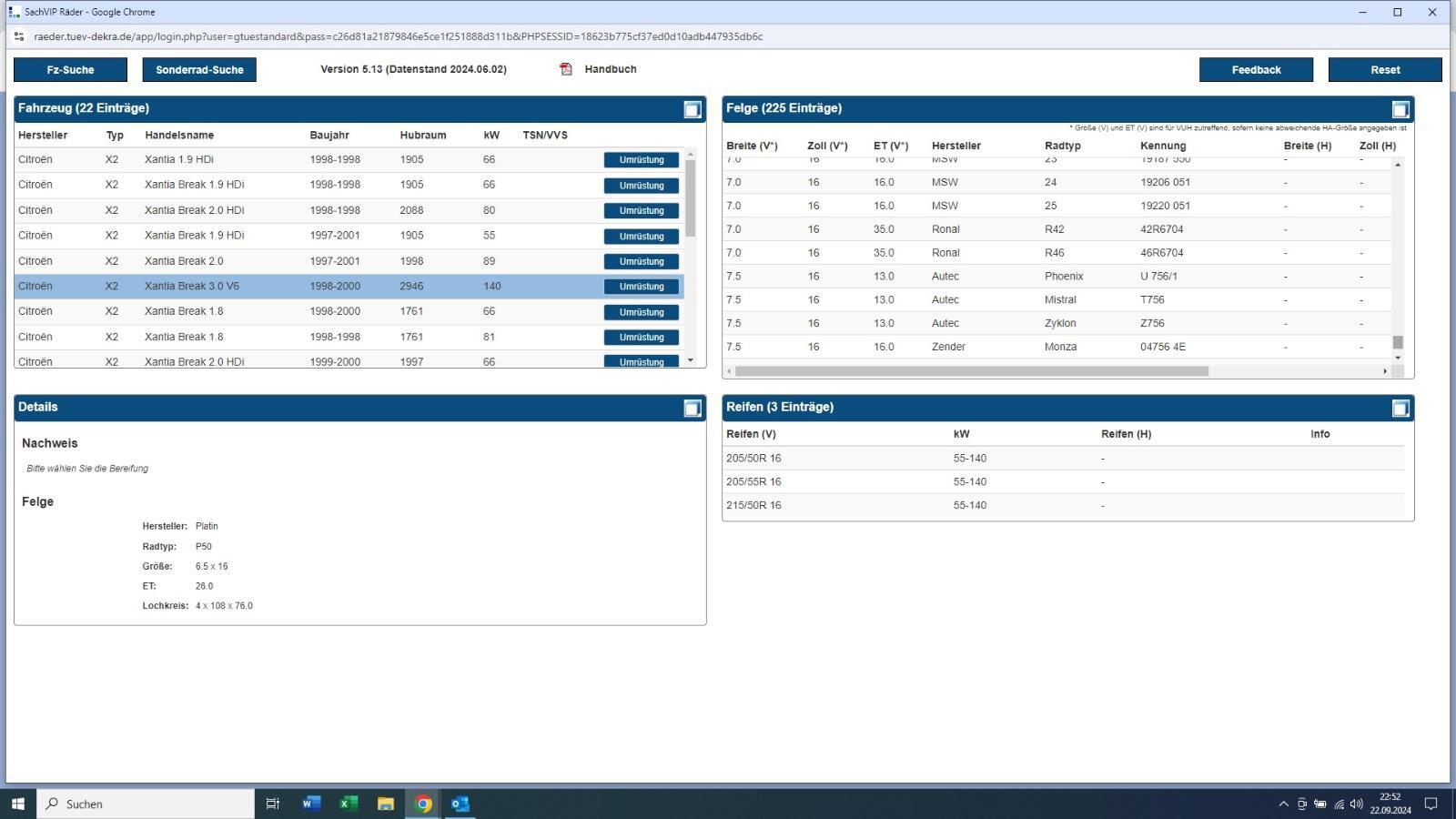Click Umrüstung for Xantia Break 1.8 81 kW
This screenshot has height=819, width=1456.
642,338
